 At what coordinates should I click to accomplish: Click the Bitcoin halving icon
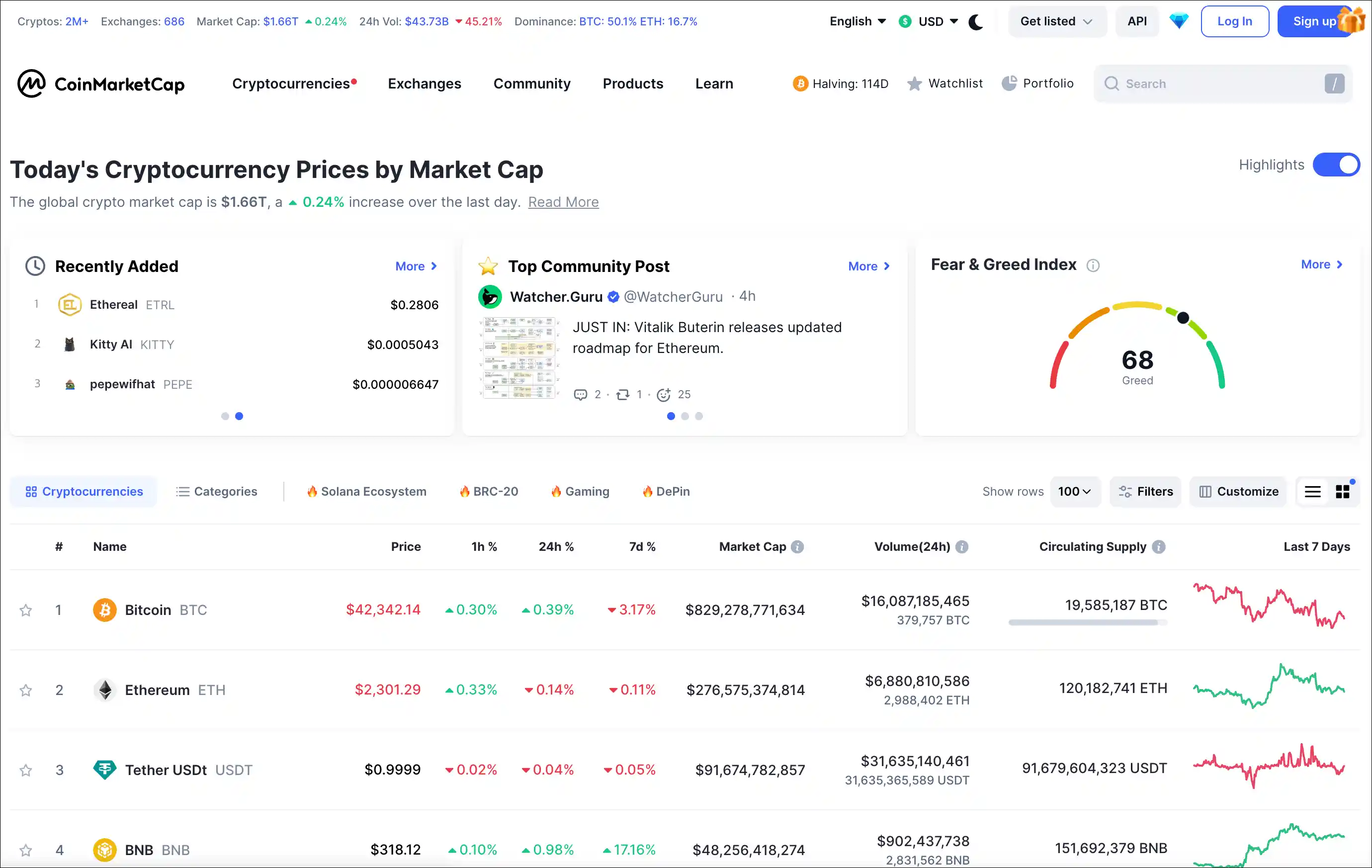tap(800, 84)
